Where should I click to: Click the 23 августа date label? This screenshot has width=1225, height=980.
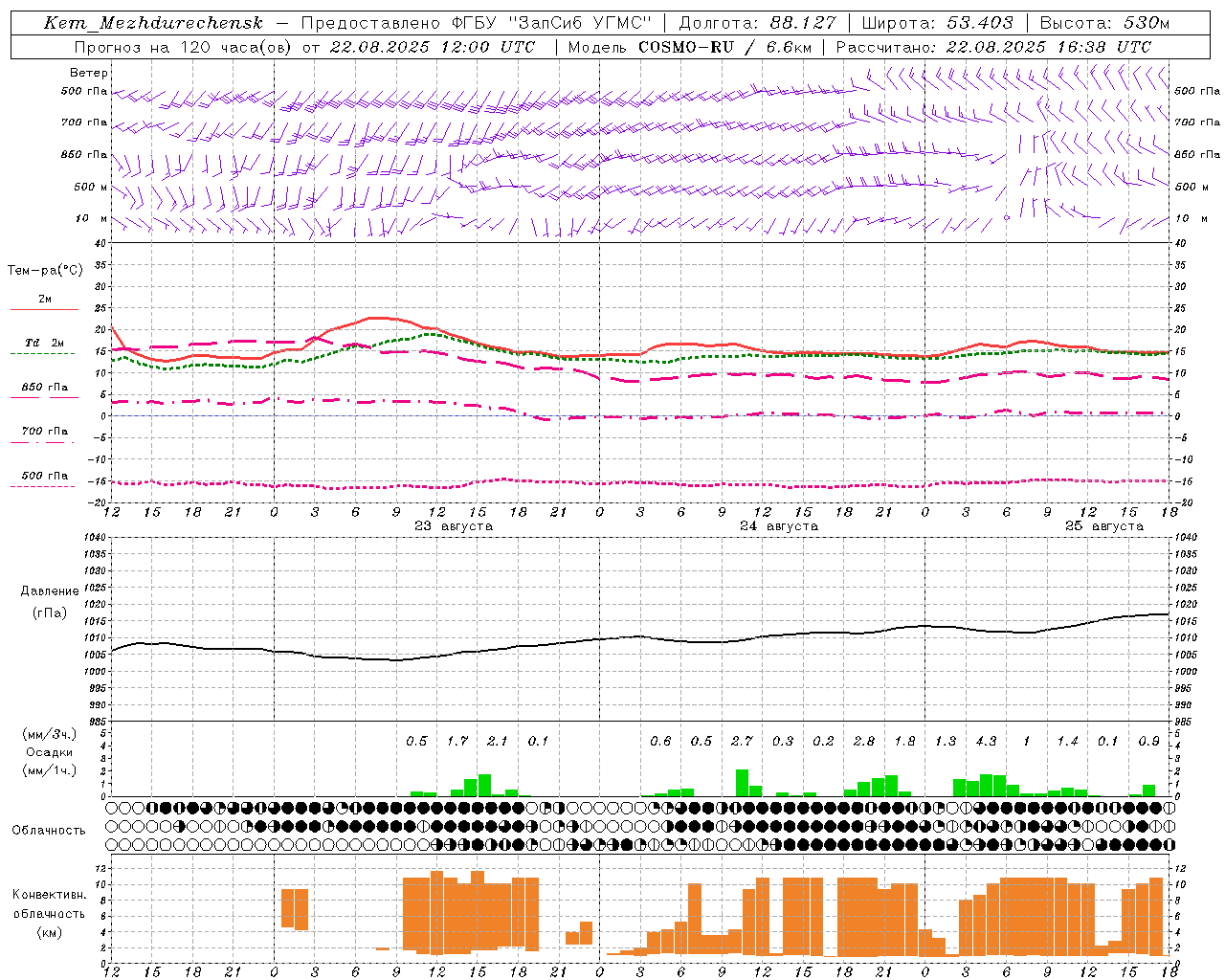454,525
